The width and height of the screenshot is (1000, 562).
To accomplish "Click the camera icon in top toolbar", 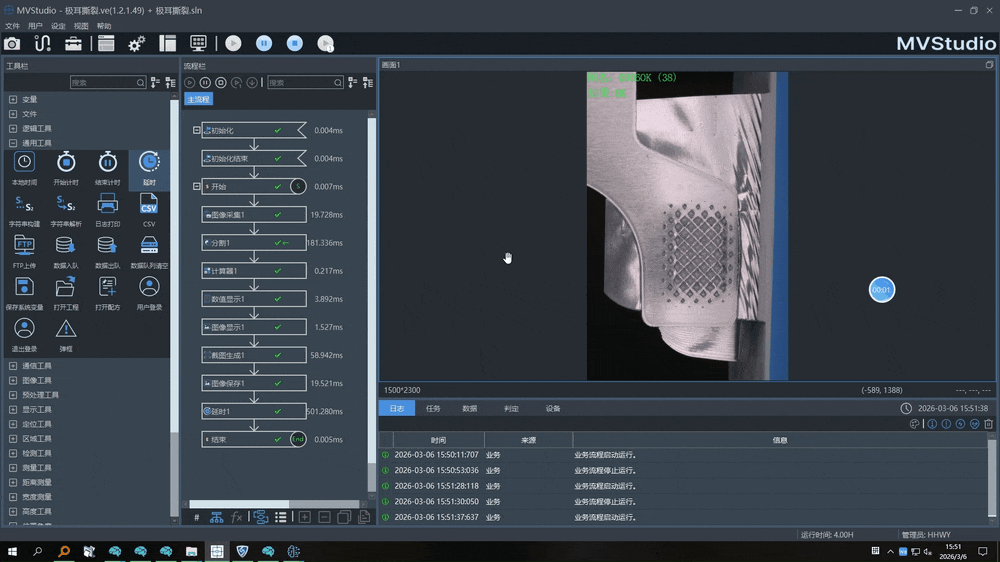I will (12, 43).
